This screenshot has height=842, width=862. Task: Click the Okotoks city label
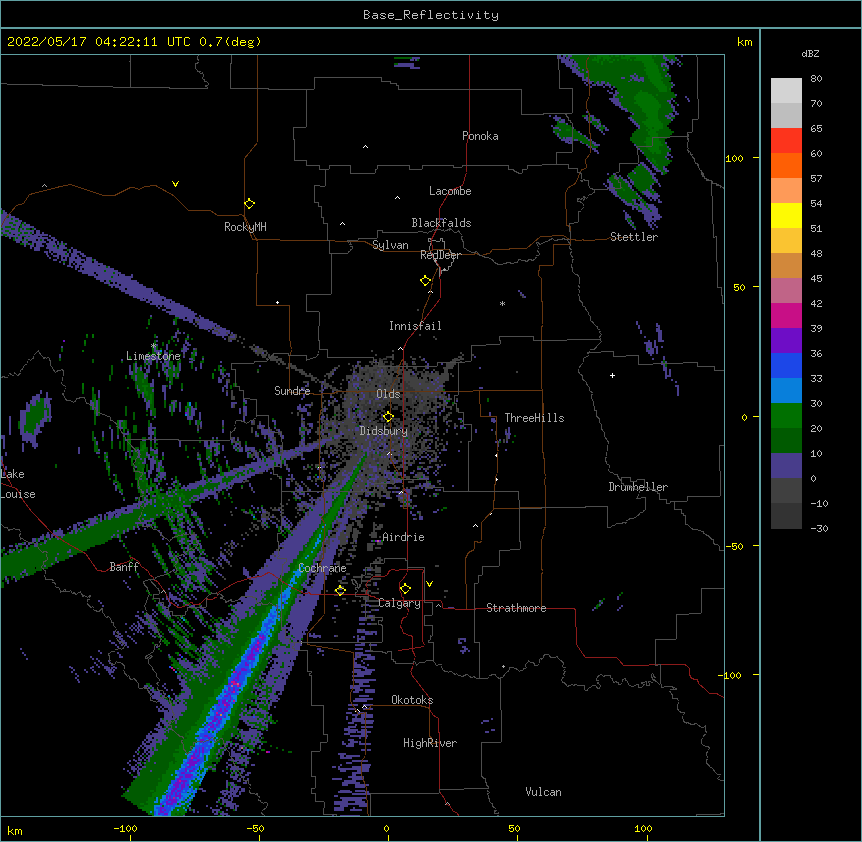pyautogui.click(x=412, y=700)
